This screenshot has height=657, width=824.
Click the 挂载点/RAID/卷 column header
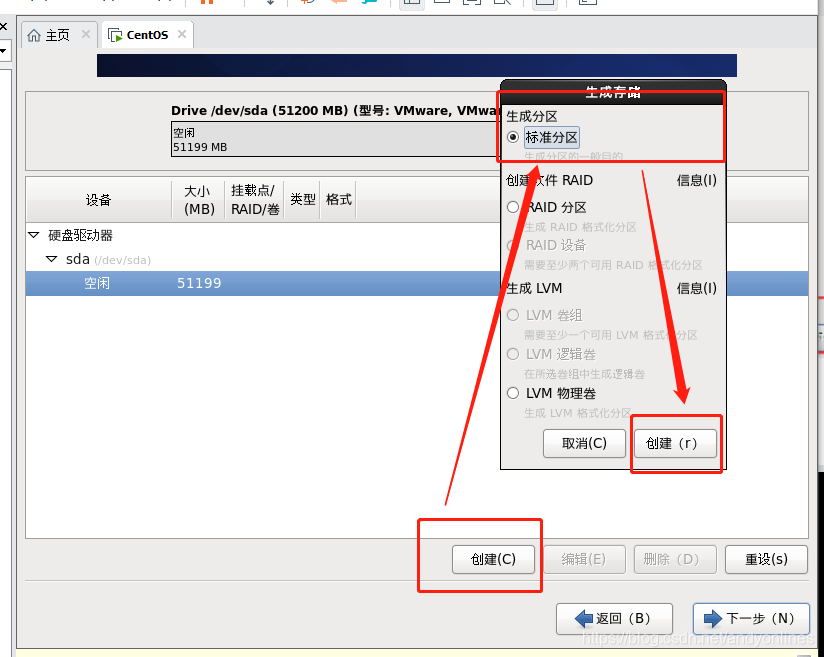coord(255,200)
